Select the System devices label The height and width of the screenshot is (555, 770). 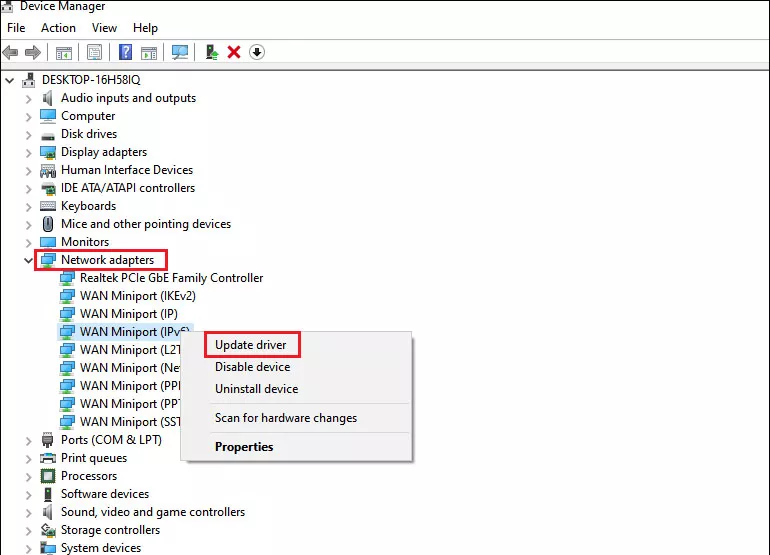(101, 548)
